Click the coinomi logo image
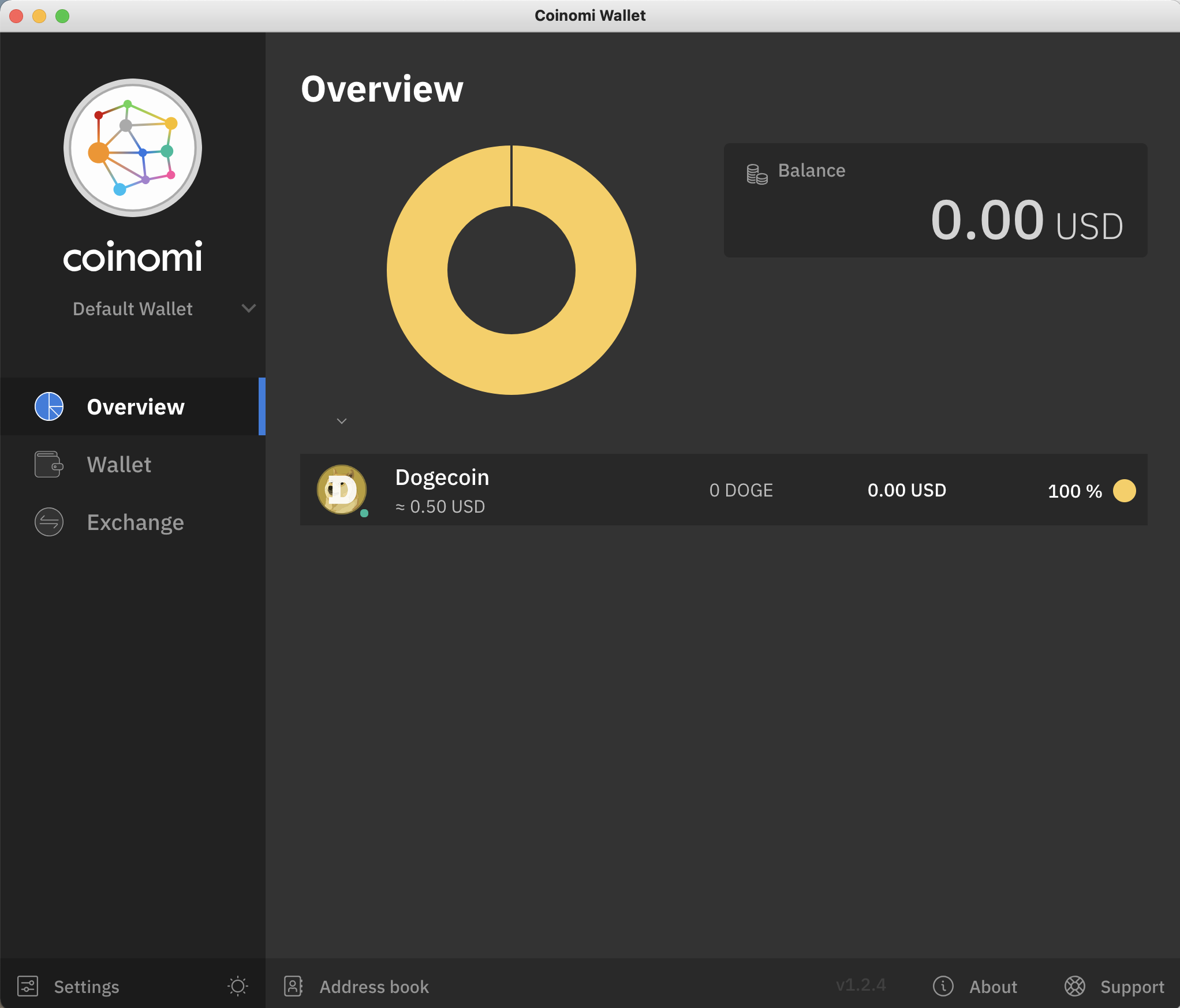This screenshot has width=1180, height=1008. 133,148
